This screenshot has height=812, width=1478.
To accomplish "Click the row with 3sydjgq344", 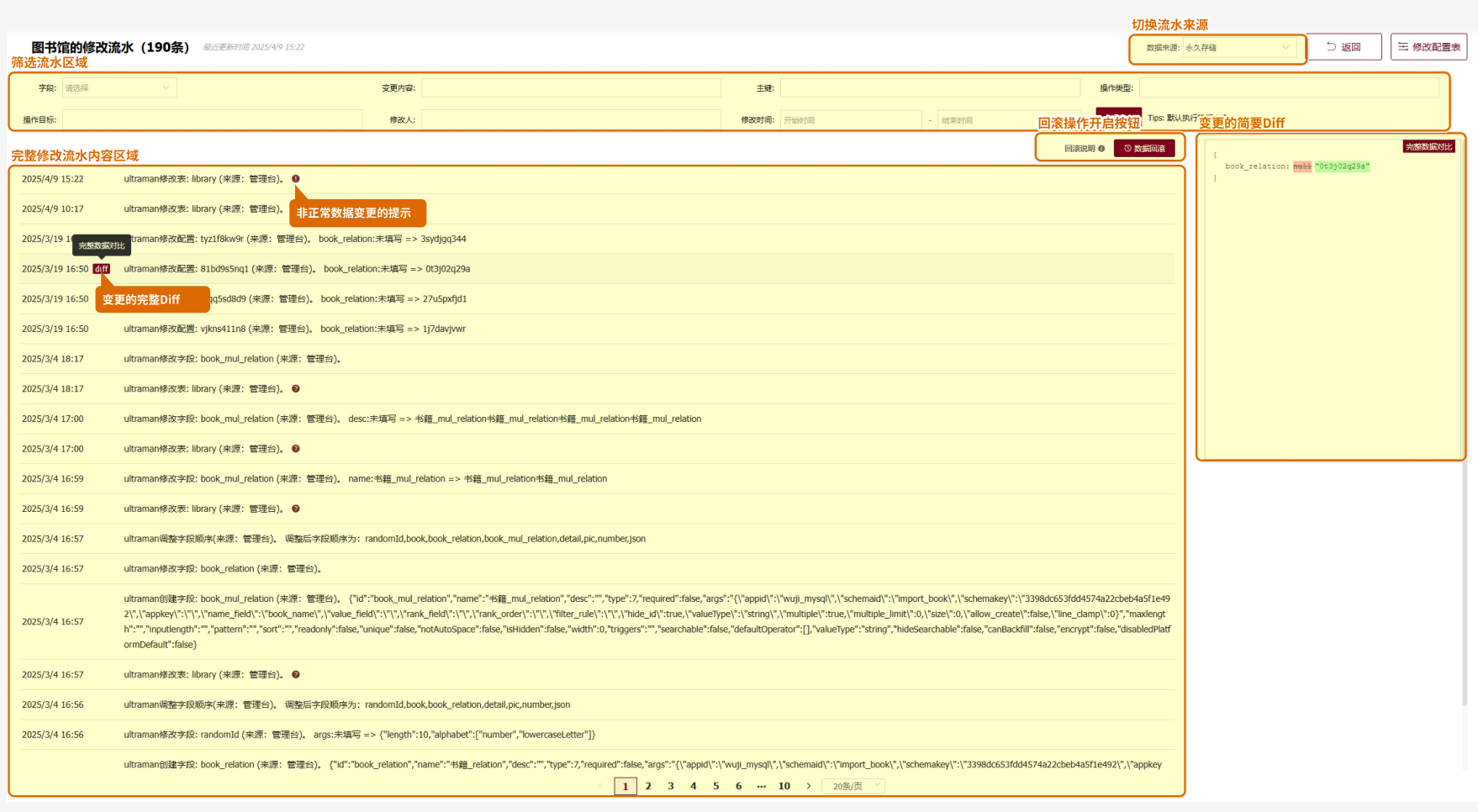I will (597, 239).
